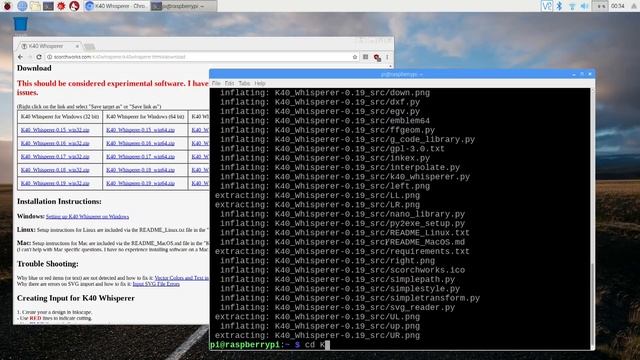Screen dimensions: 640x360
Task: Click the requirements.txt line in terminal
Action: pyautogui.click(x=342, y=251)
